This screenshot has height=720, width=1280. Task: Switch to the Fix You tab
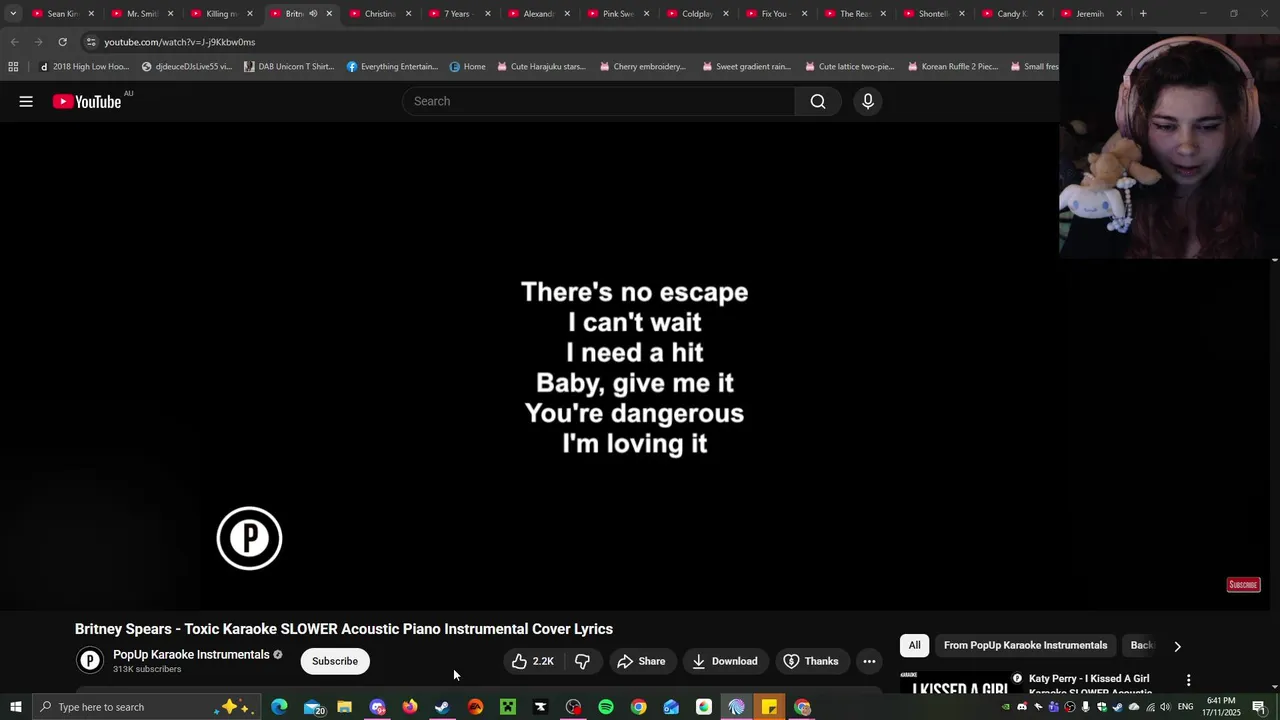(774, 14)
